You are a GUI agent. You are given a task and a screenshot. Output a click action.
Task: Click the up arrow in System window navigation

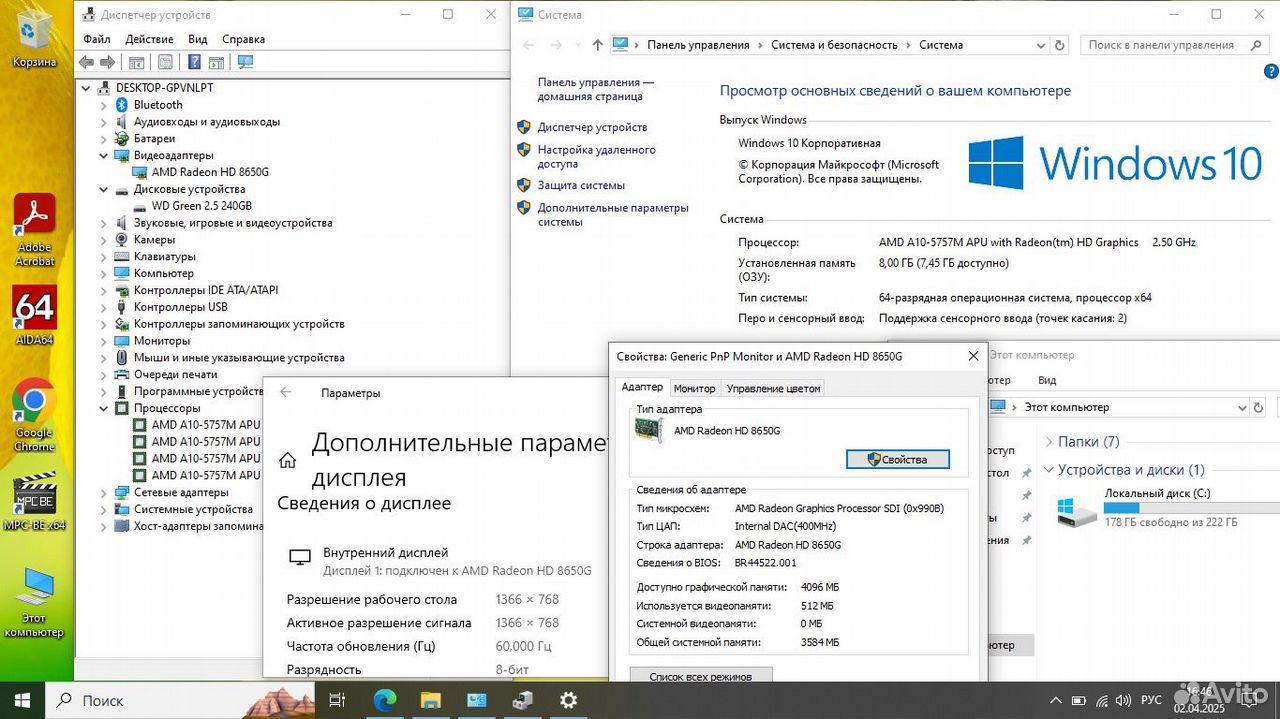click(598, 45)
